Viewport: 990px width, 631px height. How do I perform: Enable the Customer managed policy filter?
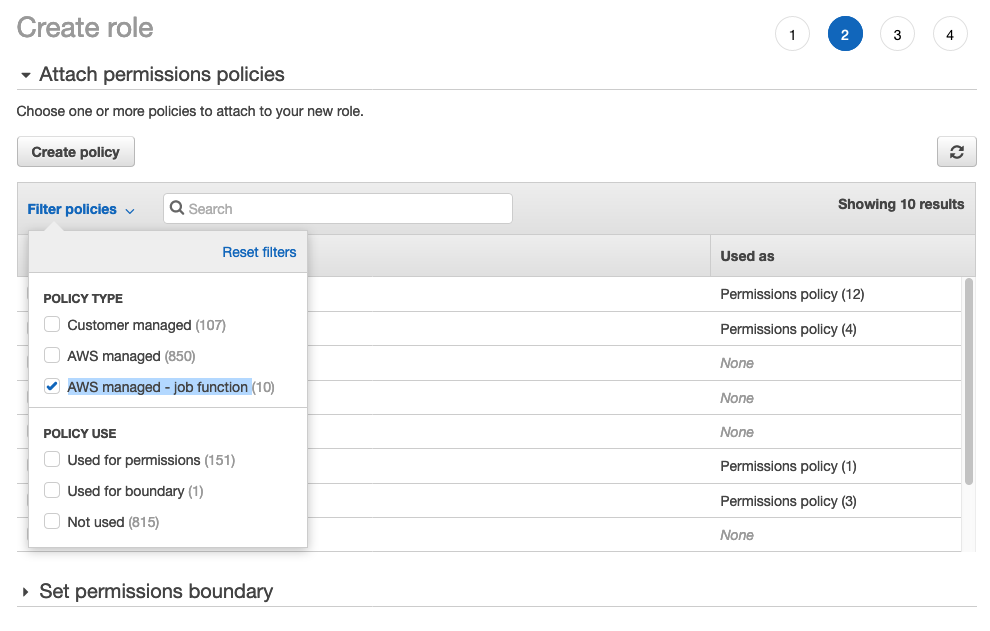point(51,324)
